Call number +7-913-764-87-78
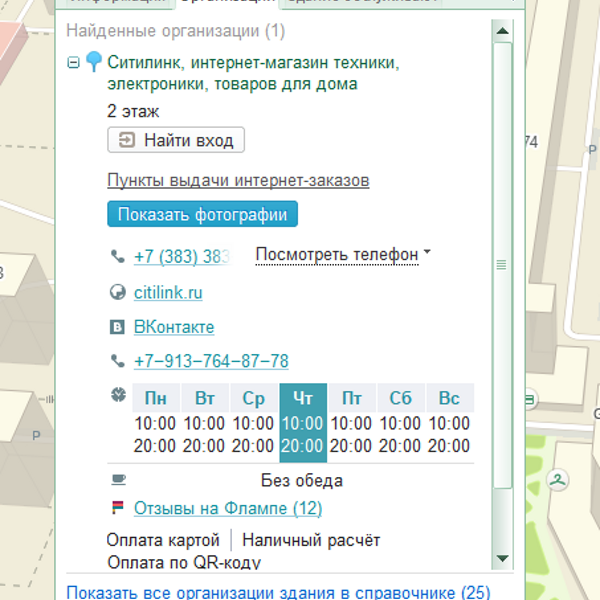600x600 pixels. pos(211,361)
